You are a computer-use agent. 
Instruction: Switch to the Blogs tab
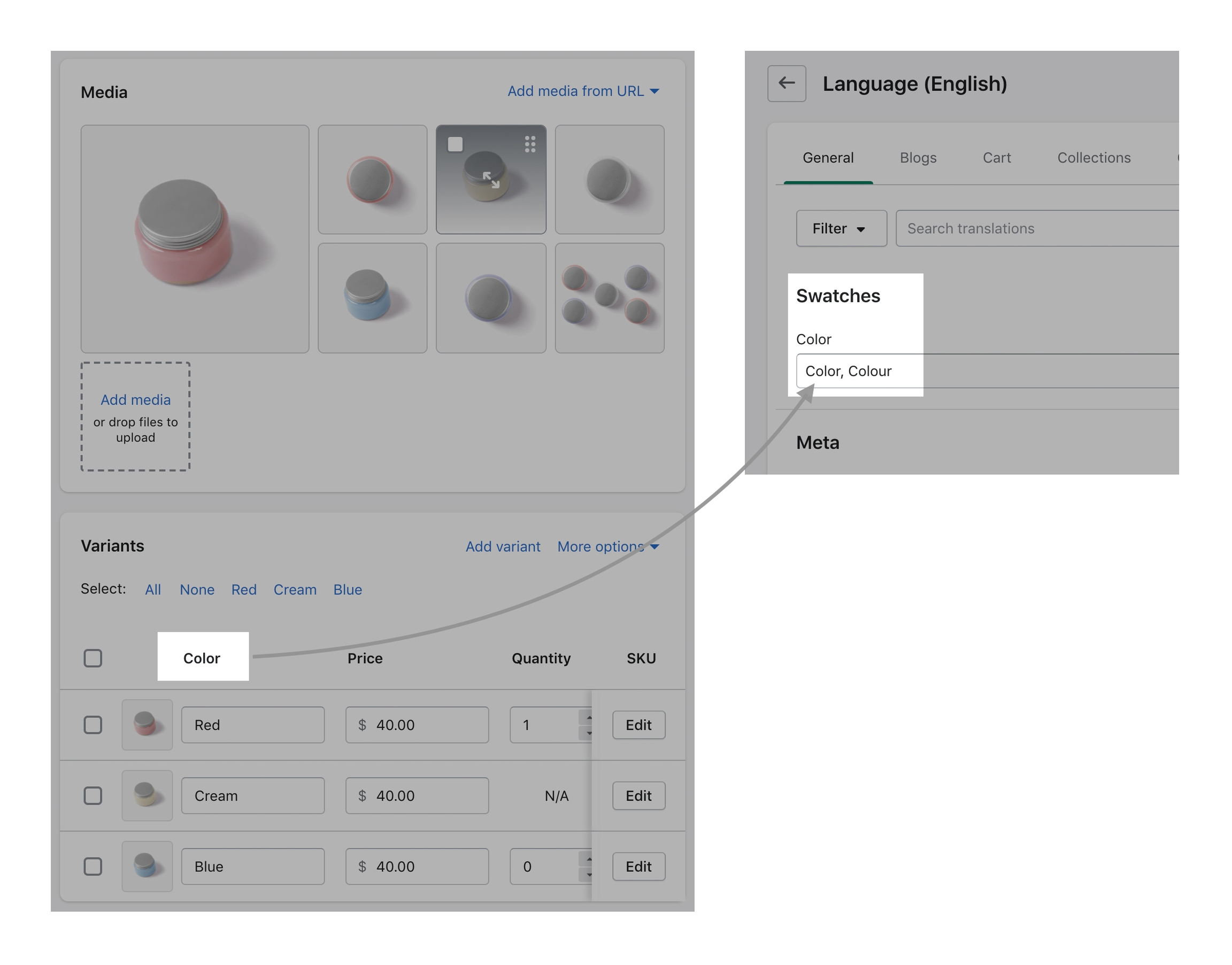(918, 158)
